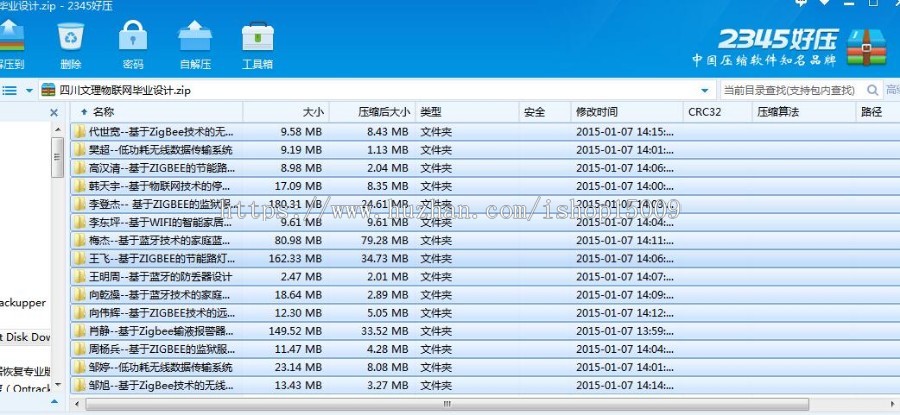Click compressed size 8.08 MB
Image resolution: width=900 pixels, height=415 pixels.
(x=387, y=367)
